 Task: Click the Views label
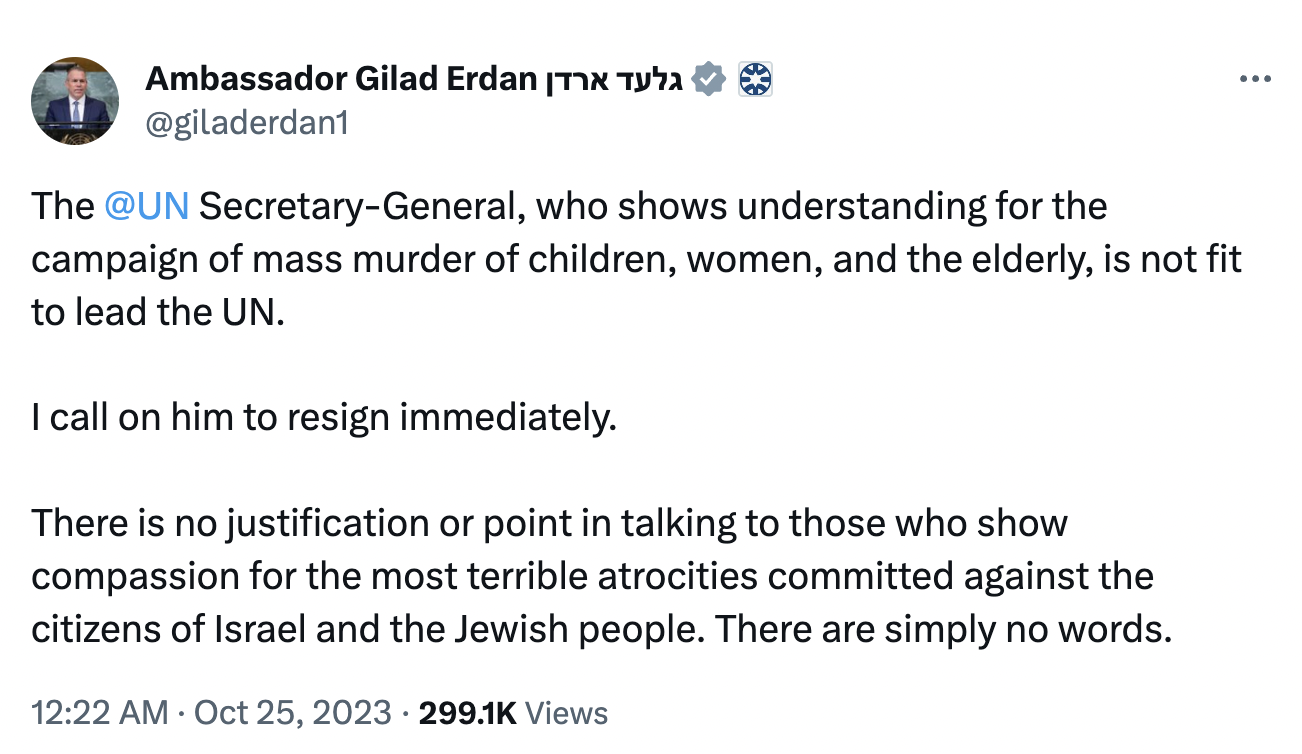(x=566, y=713)
